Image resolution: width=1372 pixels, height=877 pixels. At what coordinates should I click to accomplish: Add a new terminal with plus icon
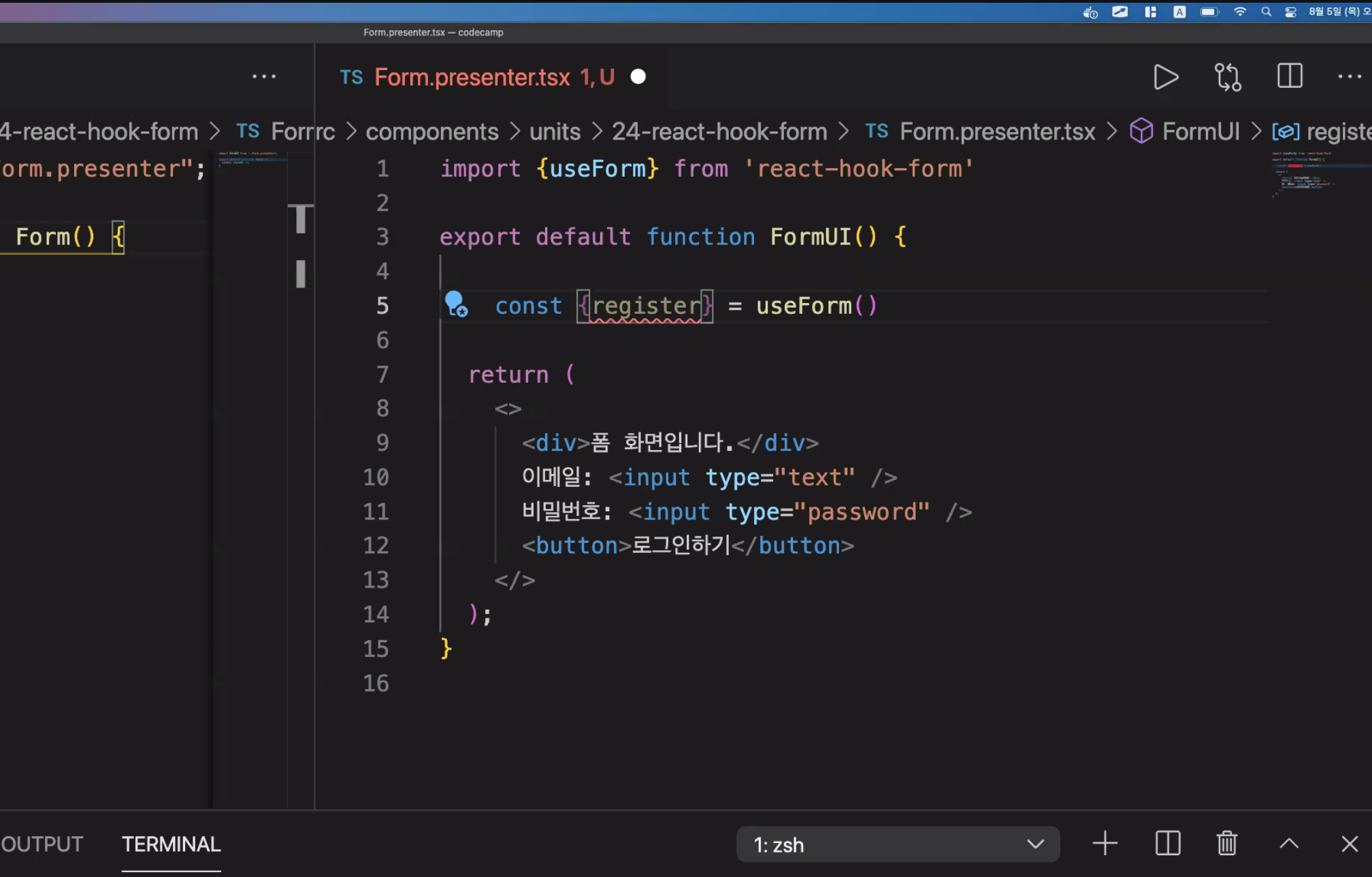tap(1105, 844)
